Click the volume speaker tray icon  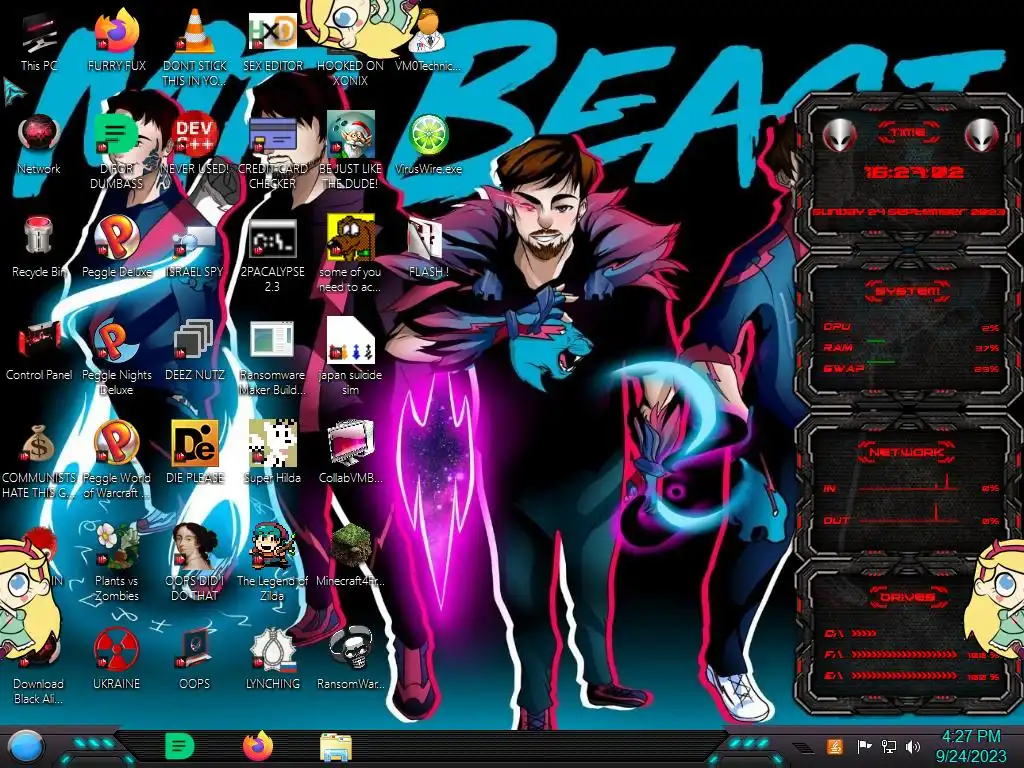click(913, 746)
